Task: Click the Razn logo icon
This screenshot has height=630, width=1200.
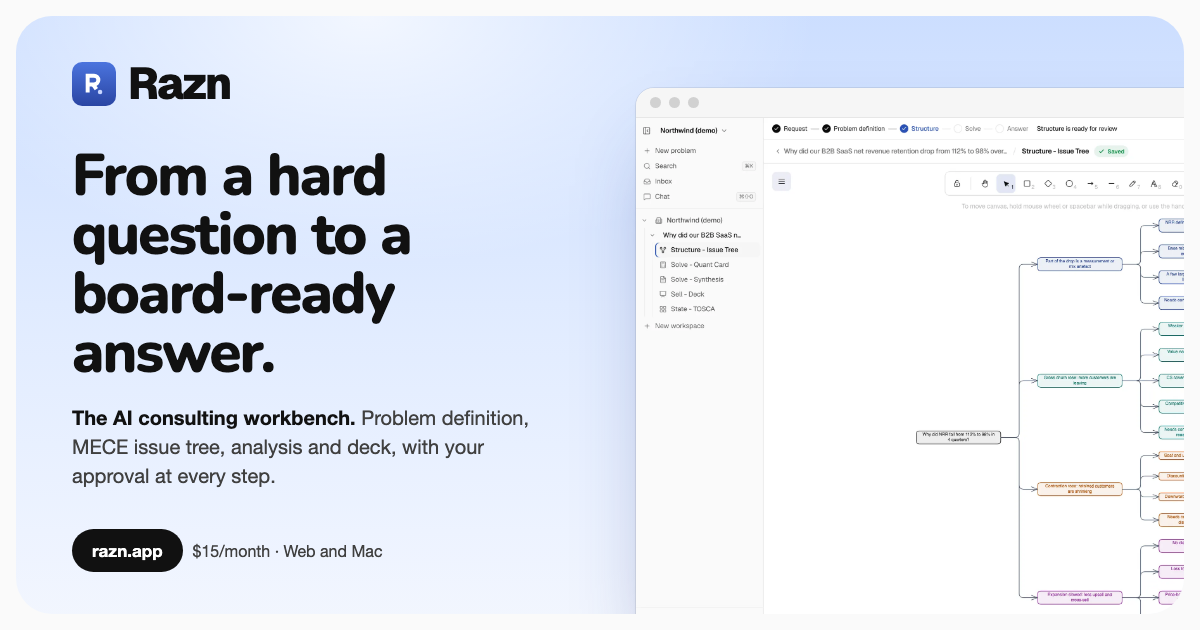Action: point(94,84)
